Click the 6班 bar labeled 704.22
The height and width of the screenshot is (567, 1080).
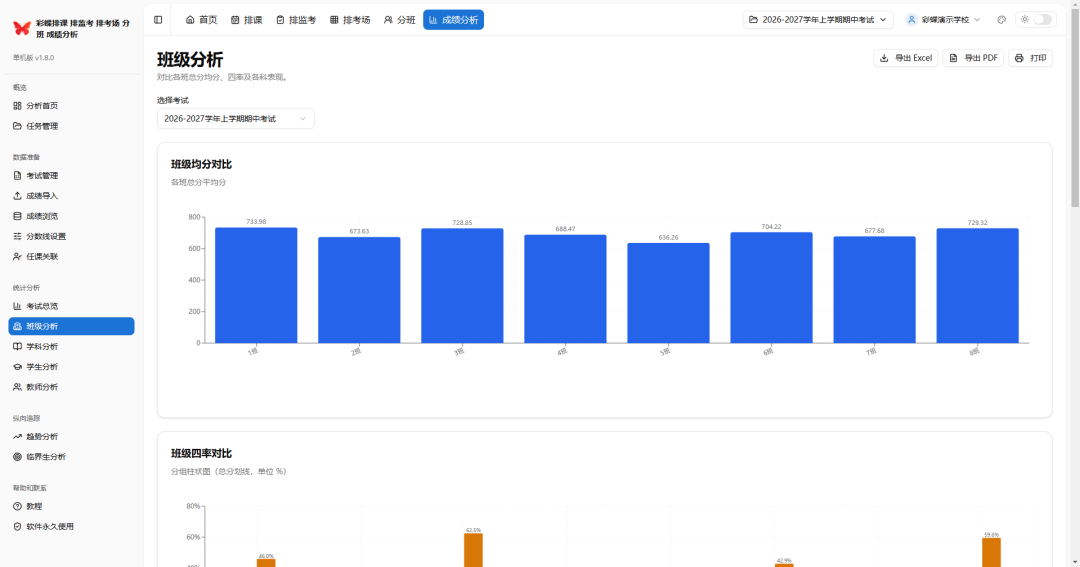tap(771, 288)
